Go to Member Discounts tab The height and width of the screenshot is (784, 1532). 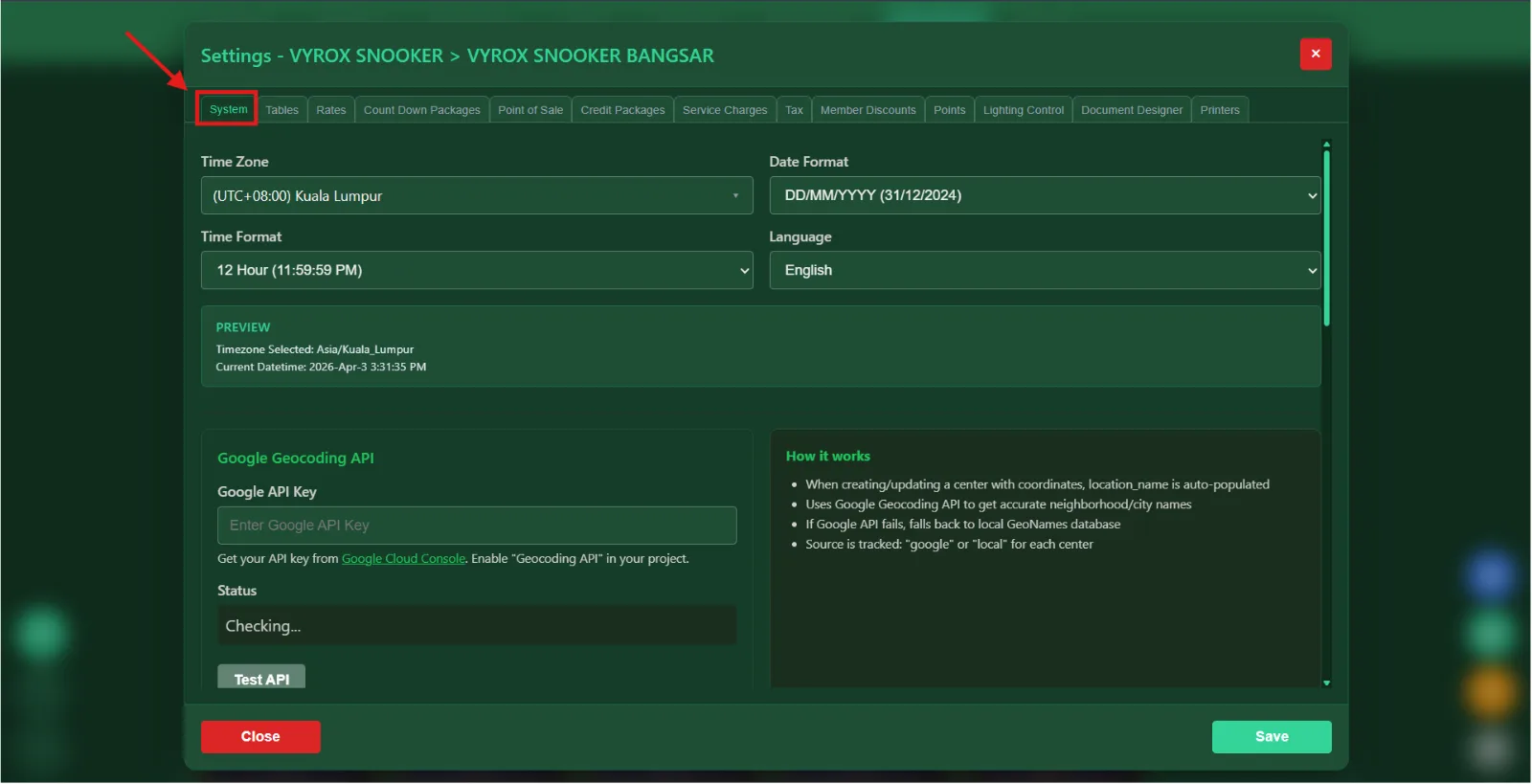(x=868, y=110)
